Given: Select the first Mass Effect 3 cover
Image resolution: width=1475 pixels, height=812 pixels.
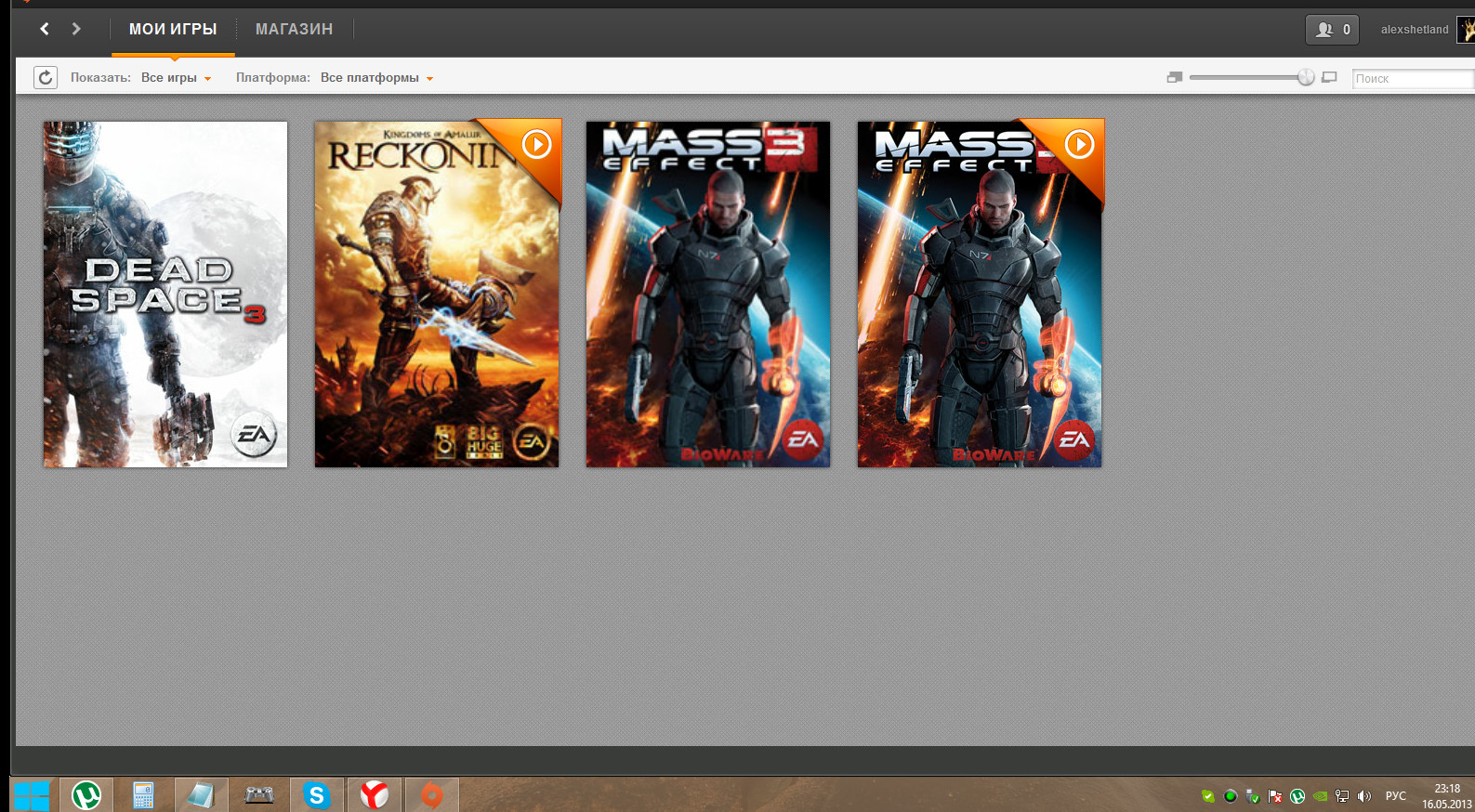Looking at the screenshot, I should pyautogui.click(x=708, y=295).
